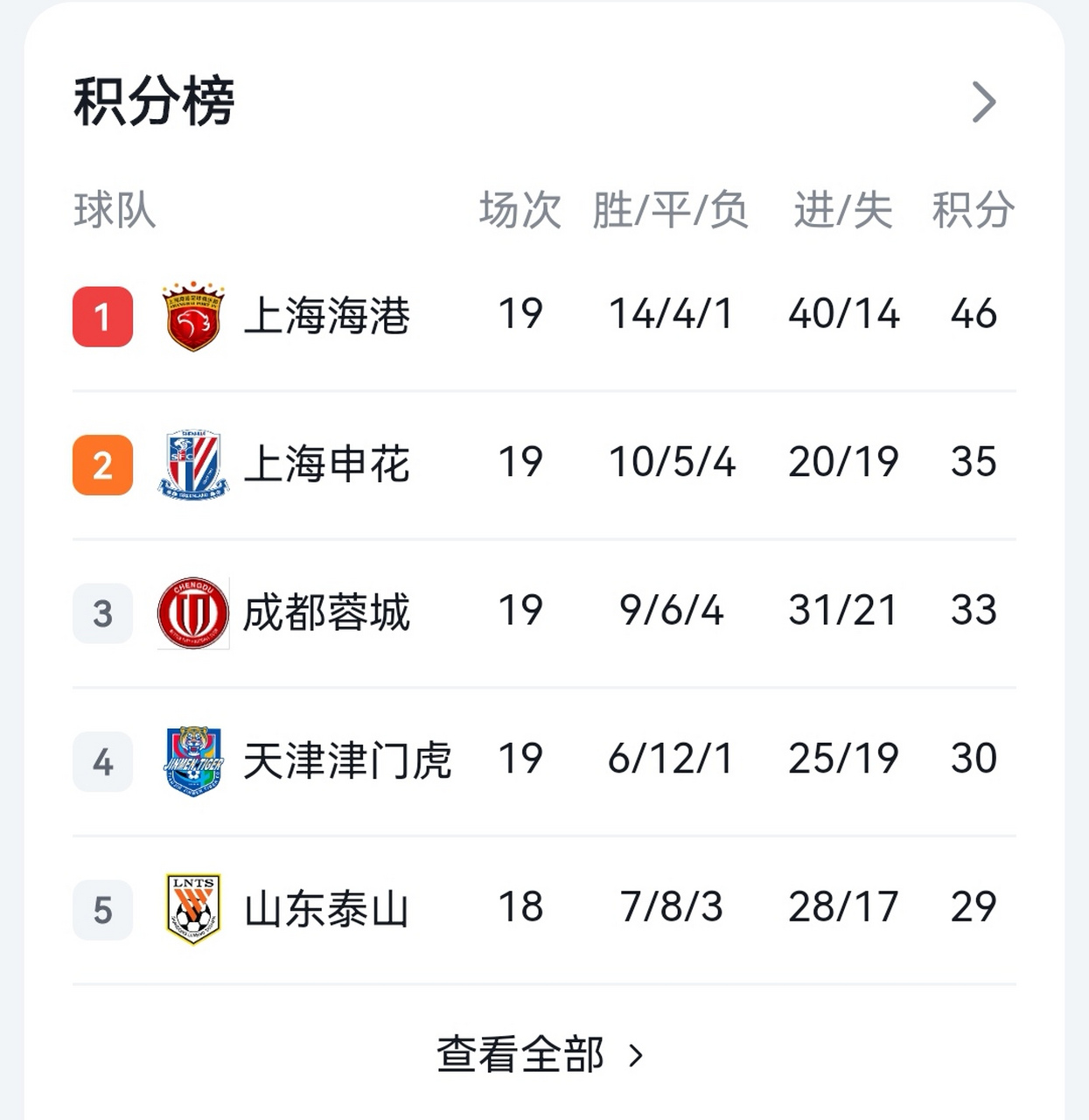Expand standings via the top-right chevron
The width and height of the screenshot is (1089, 1120).
tap(984, 102)
